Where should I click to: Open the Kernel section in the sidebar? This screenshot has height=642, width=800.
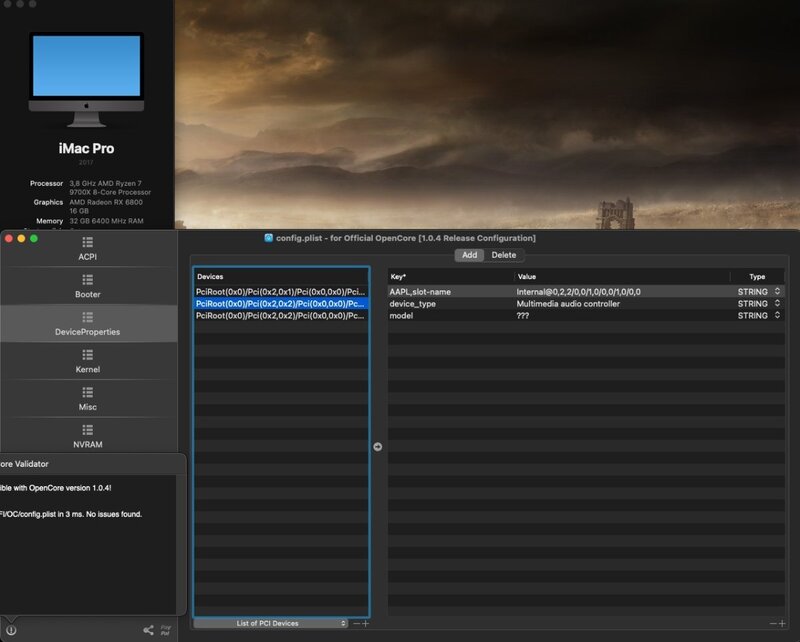pos(88,361)
